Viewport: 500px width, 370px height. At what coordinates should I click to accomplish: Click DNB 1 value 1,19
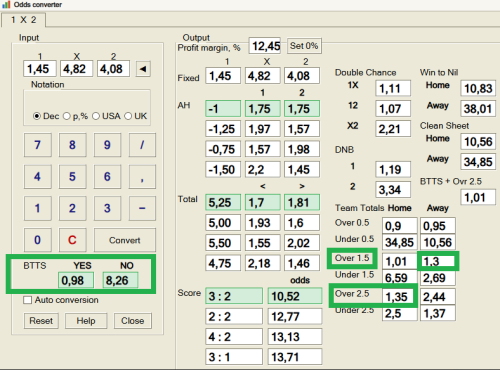tap(393, 170)
